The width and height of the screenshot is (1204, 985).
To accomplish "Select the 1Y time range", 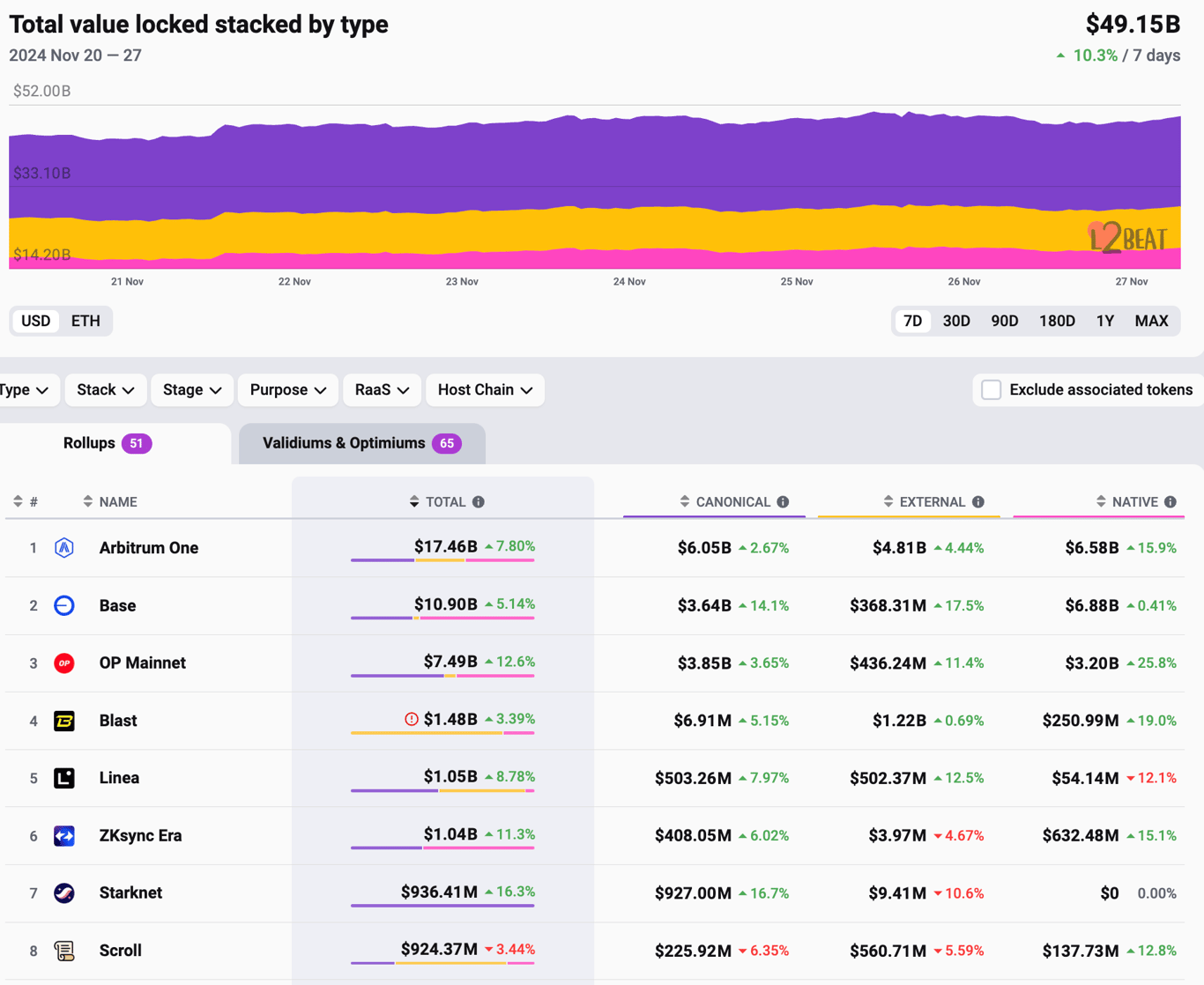I will click(x=1105, y=321).
